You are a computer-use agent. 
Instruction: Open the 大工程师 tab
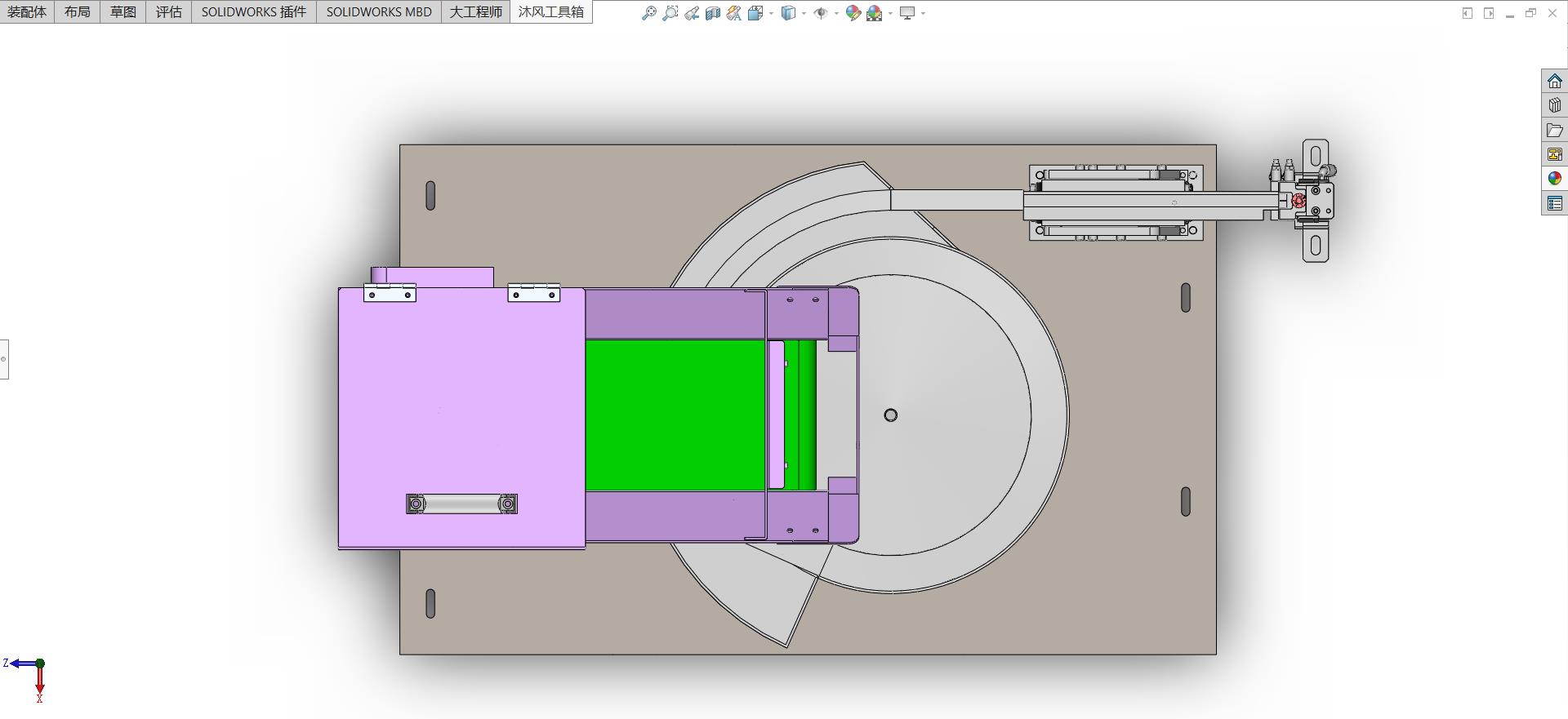(476, 11)
